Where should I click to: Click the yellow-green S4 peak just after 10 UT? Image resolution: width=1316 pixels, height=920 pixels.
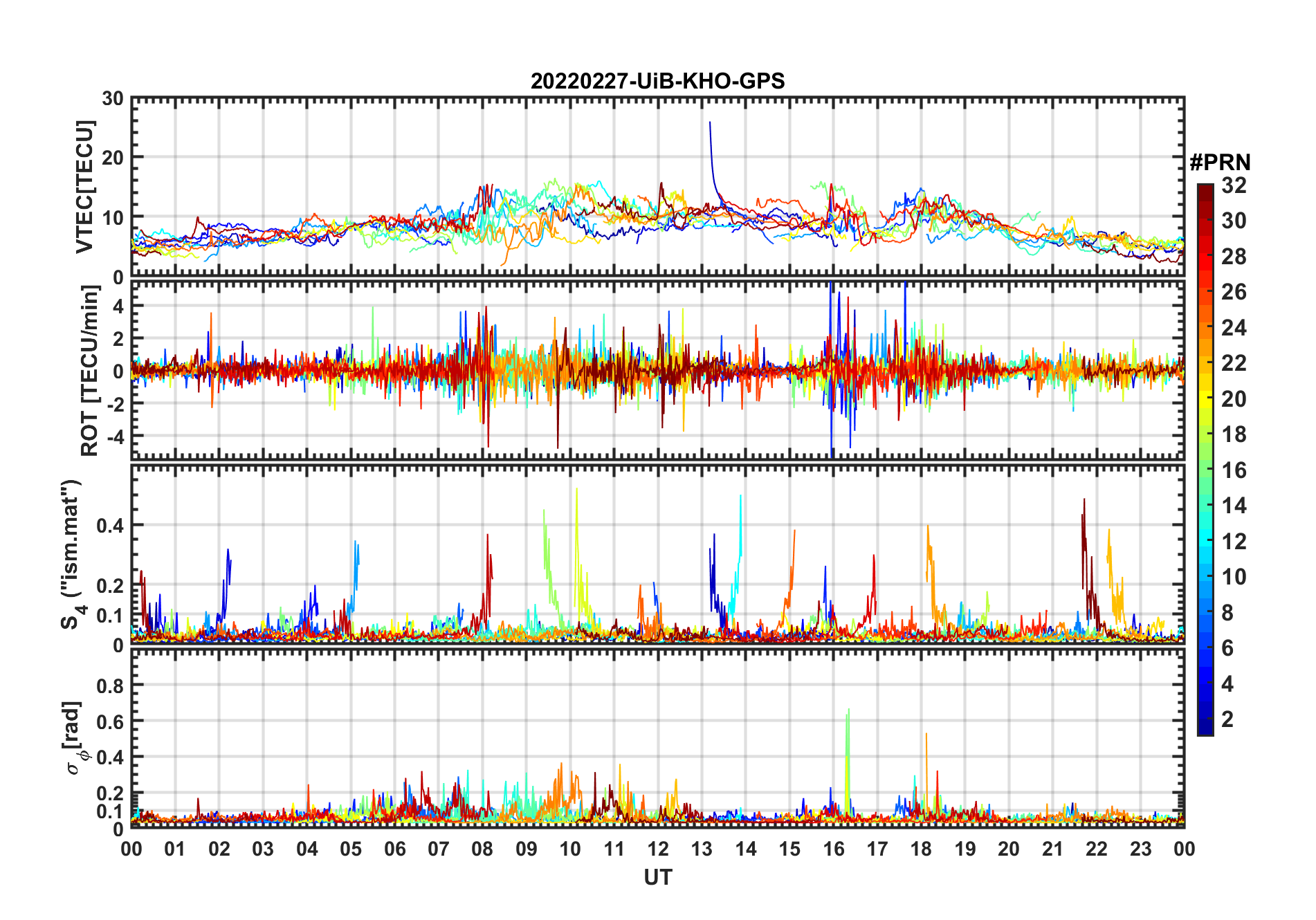pyautogui.click(x=577, y=490)
